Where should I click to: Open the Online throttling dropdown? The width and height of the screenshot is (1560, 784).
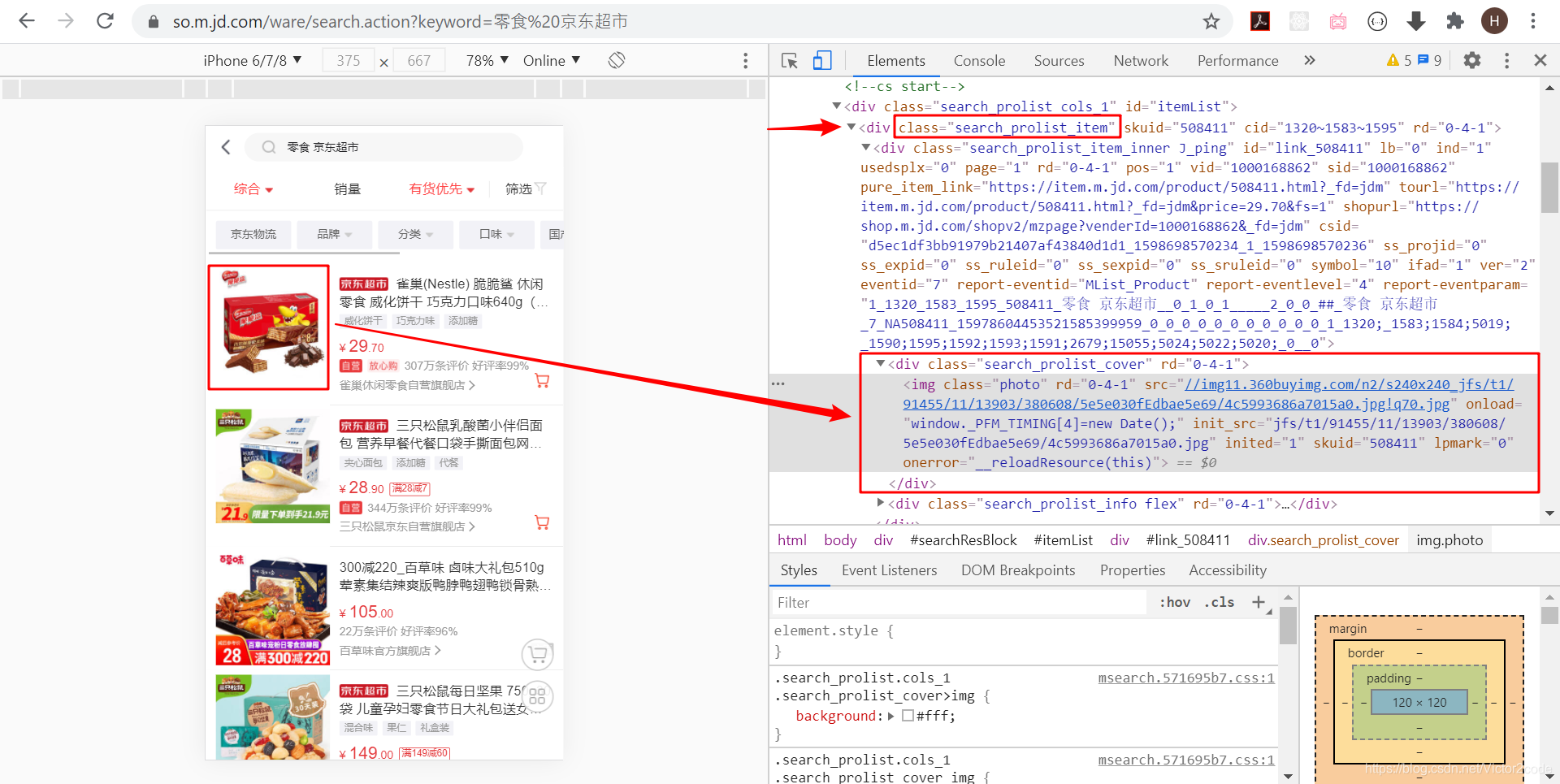coord(552,60)
